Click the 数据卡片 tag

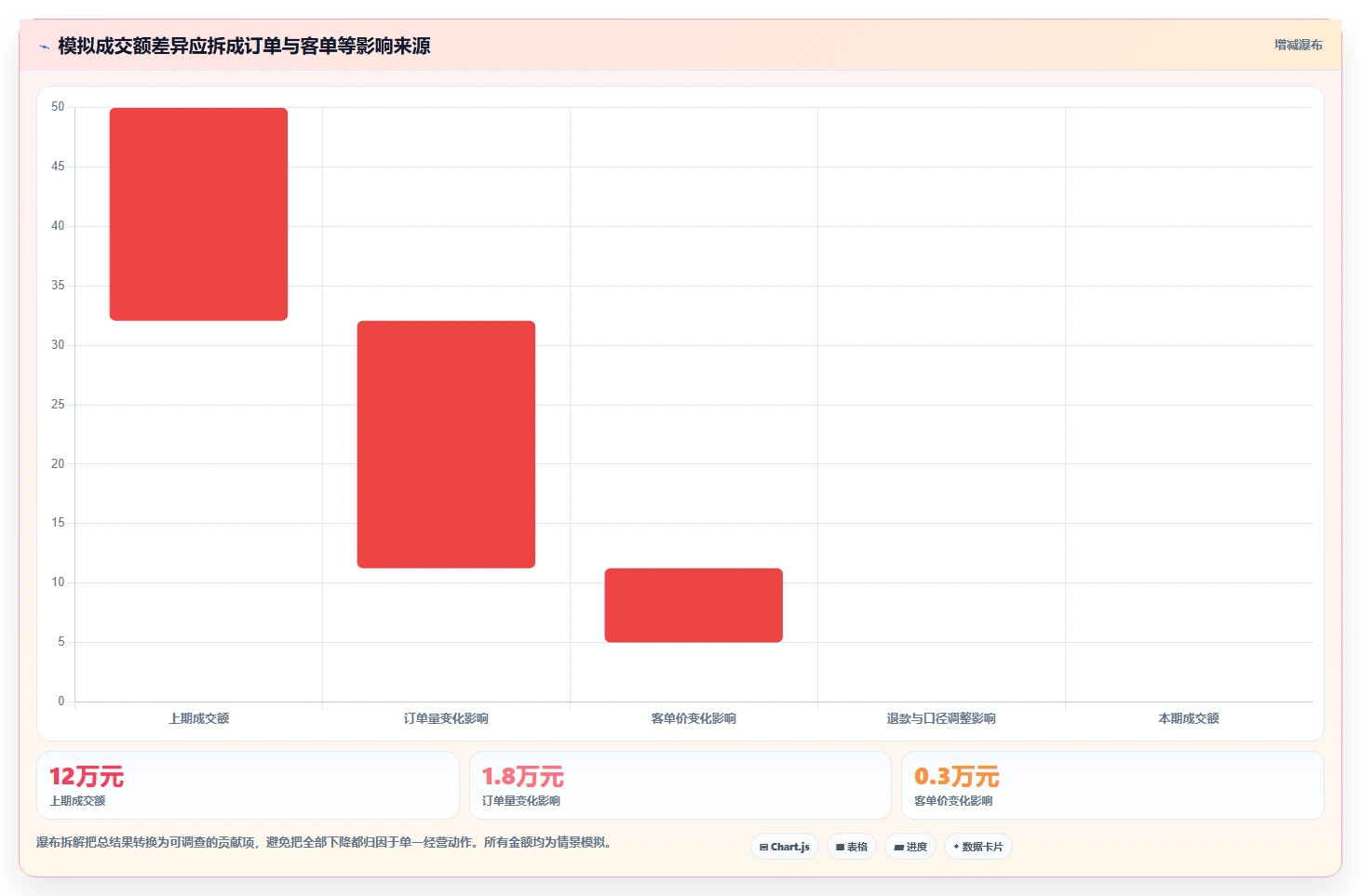[x=977, y=847]
